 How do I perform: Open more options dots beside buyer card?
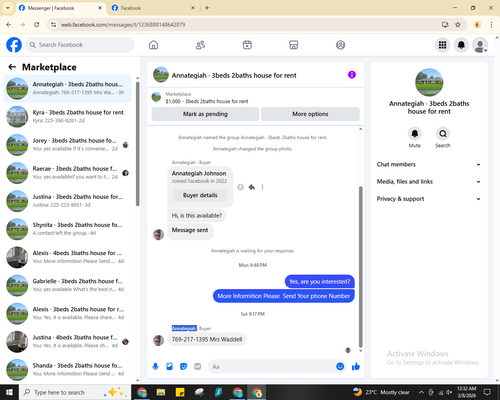pos(262,187)
